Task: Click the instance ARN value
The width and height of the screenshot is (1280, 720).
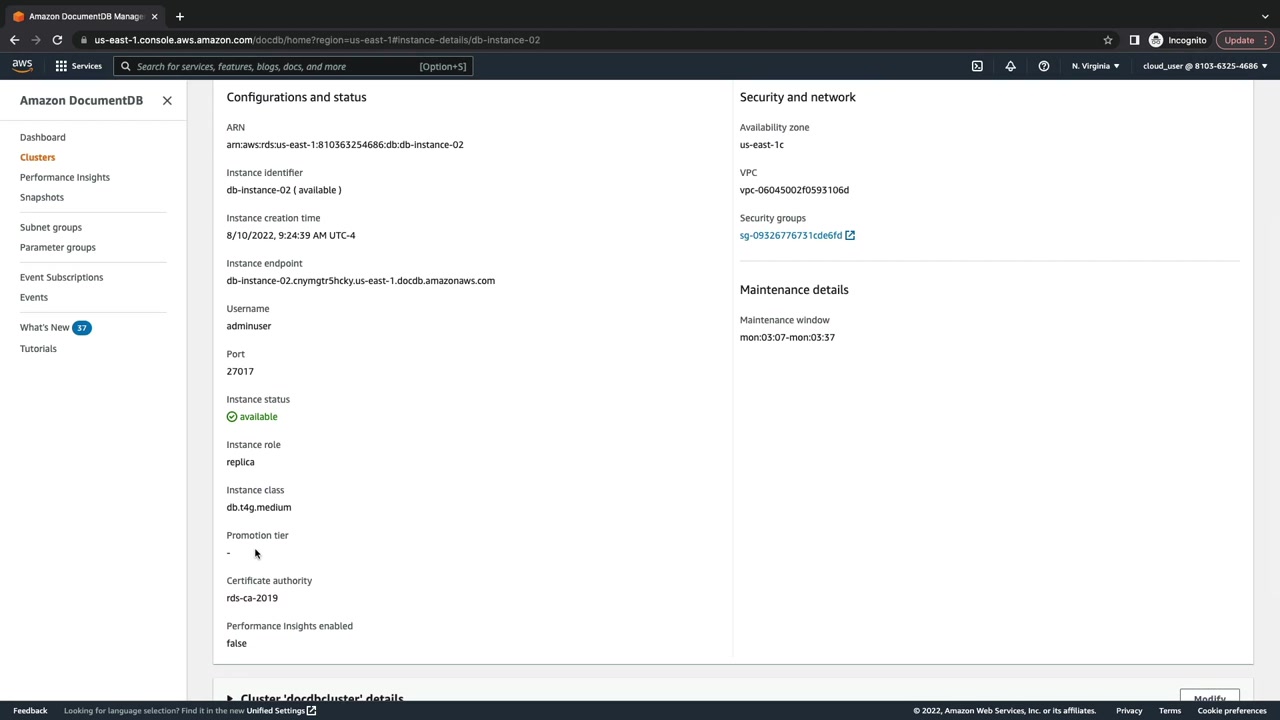Action: (x=345, y=144)
